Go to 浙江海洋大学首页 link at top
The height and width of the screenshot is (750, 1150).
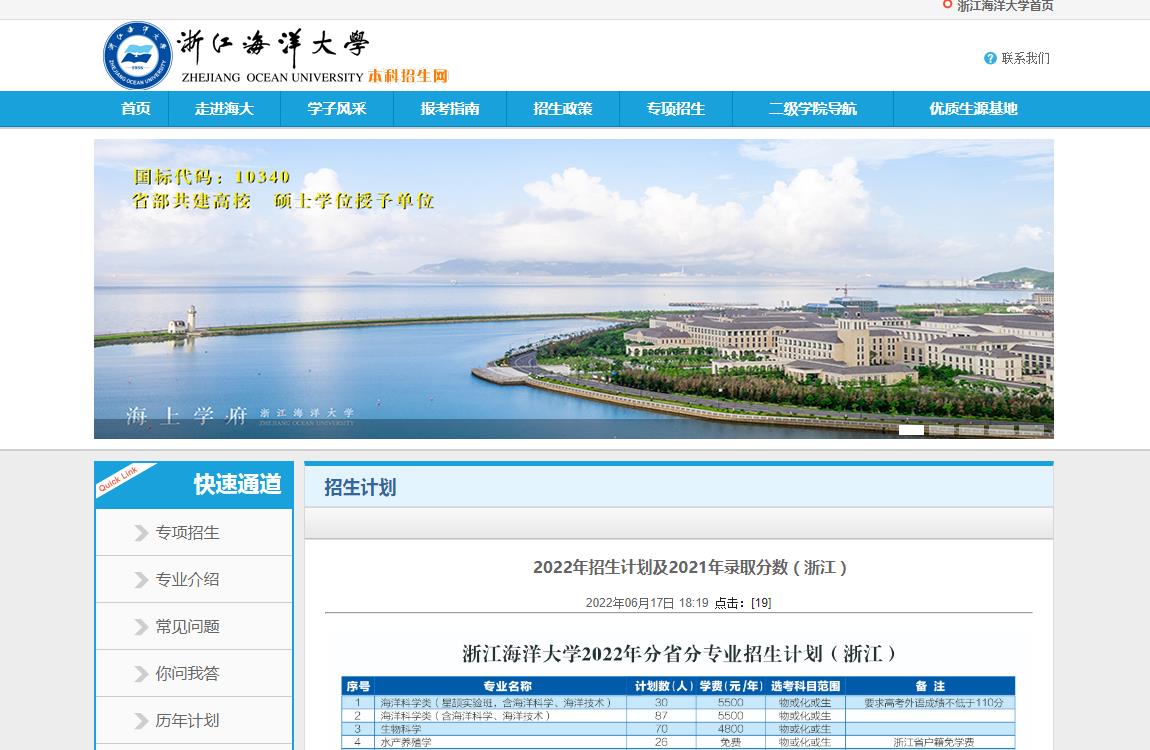pyautogui.click(x=1005, y=5)
